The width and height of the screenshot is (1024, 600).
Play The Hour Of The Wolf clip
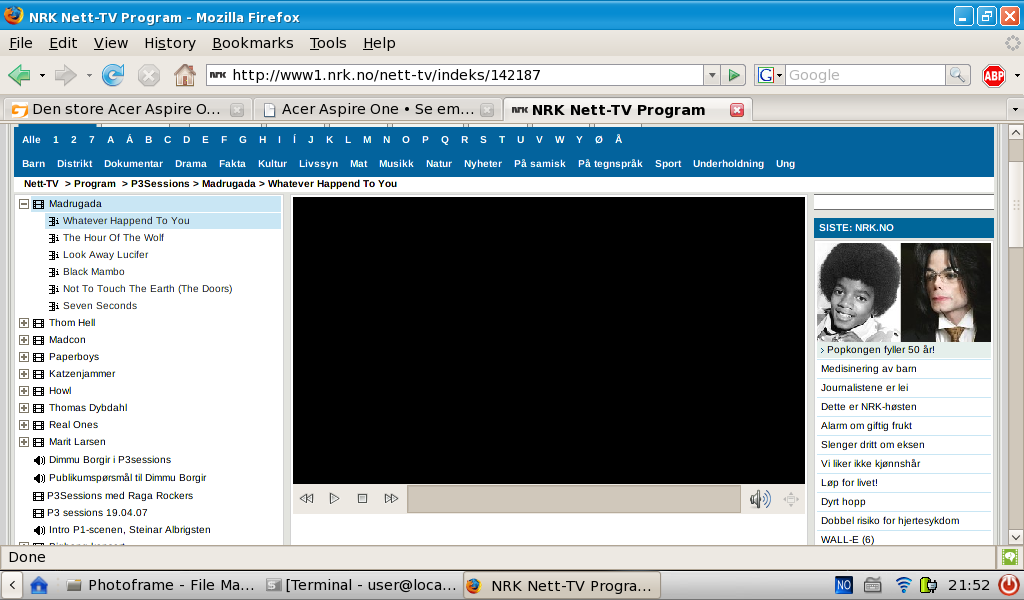point(113,238)
